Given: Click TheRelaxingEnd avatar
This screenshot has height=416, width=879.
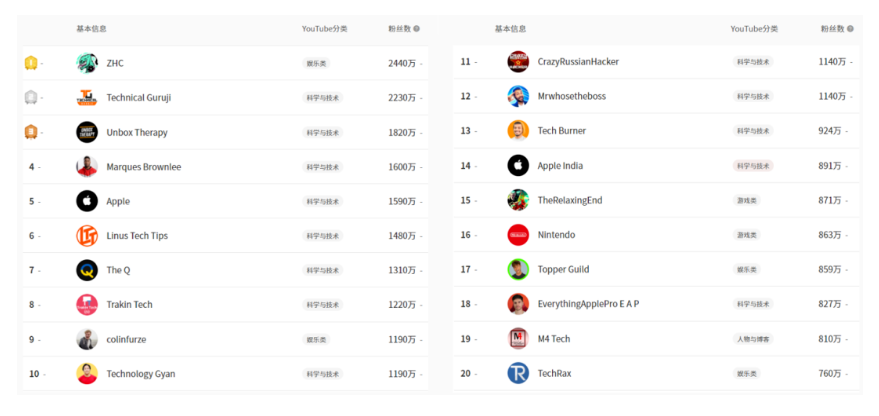Looking at the screenshot, I should point(518,200).
